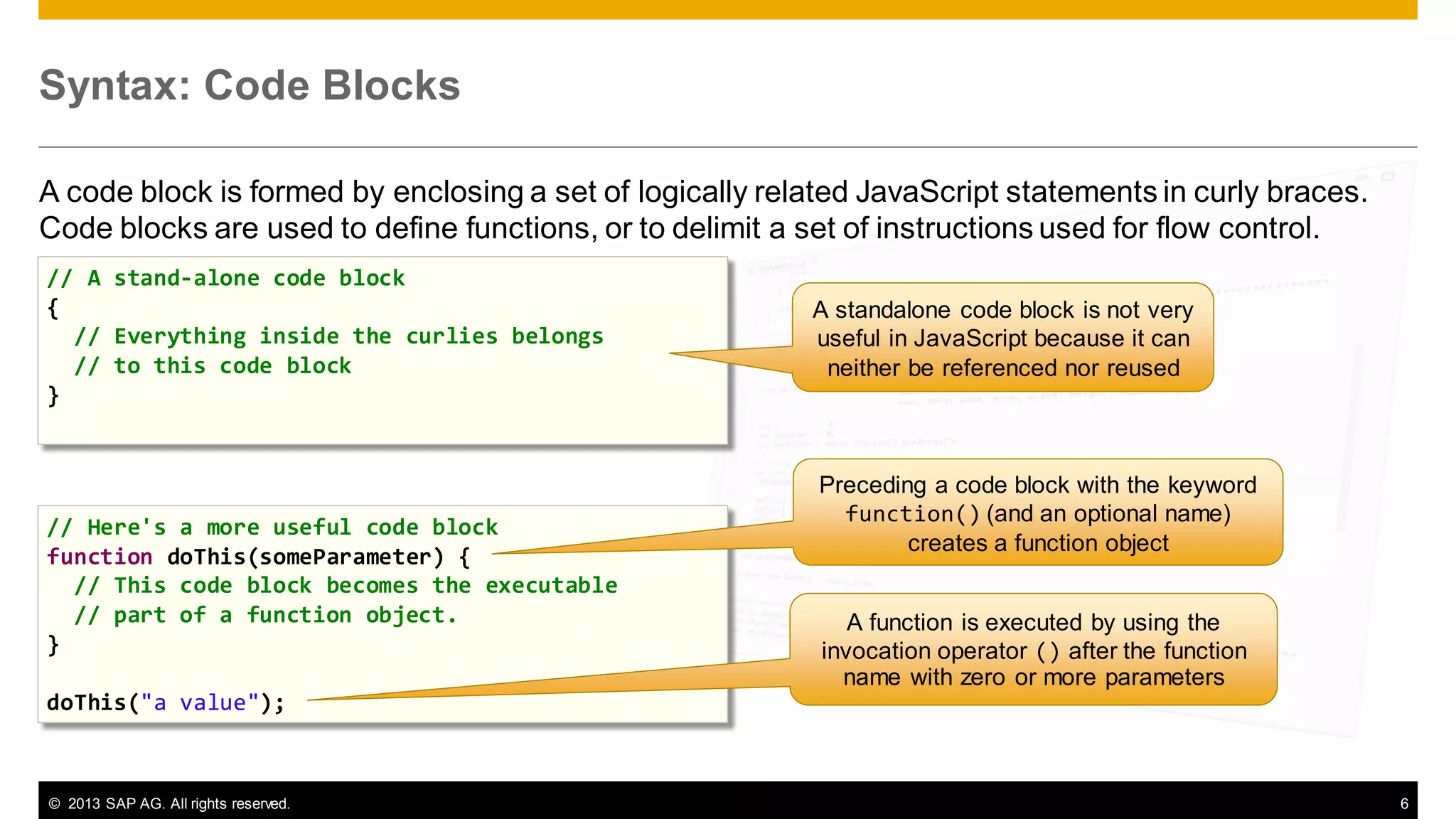Click the comment "// This code block becomes the executable"
Viewport: 1456px width, 819px height.
click(346, 586)
